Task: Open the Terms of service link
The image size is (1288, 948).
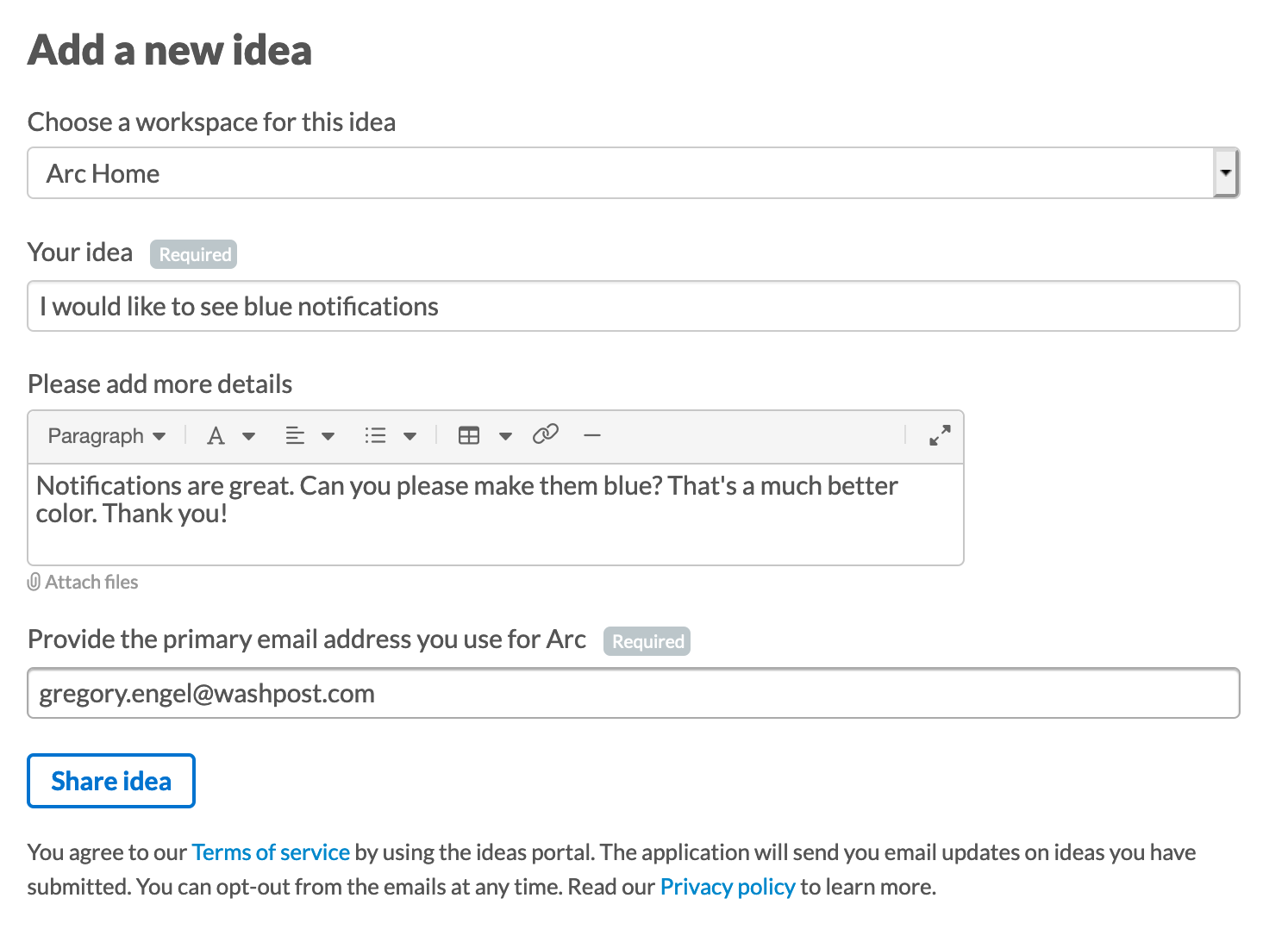Action: click(271, 852)
